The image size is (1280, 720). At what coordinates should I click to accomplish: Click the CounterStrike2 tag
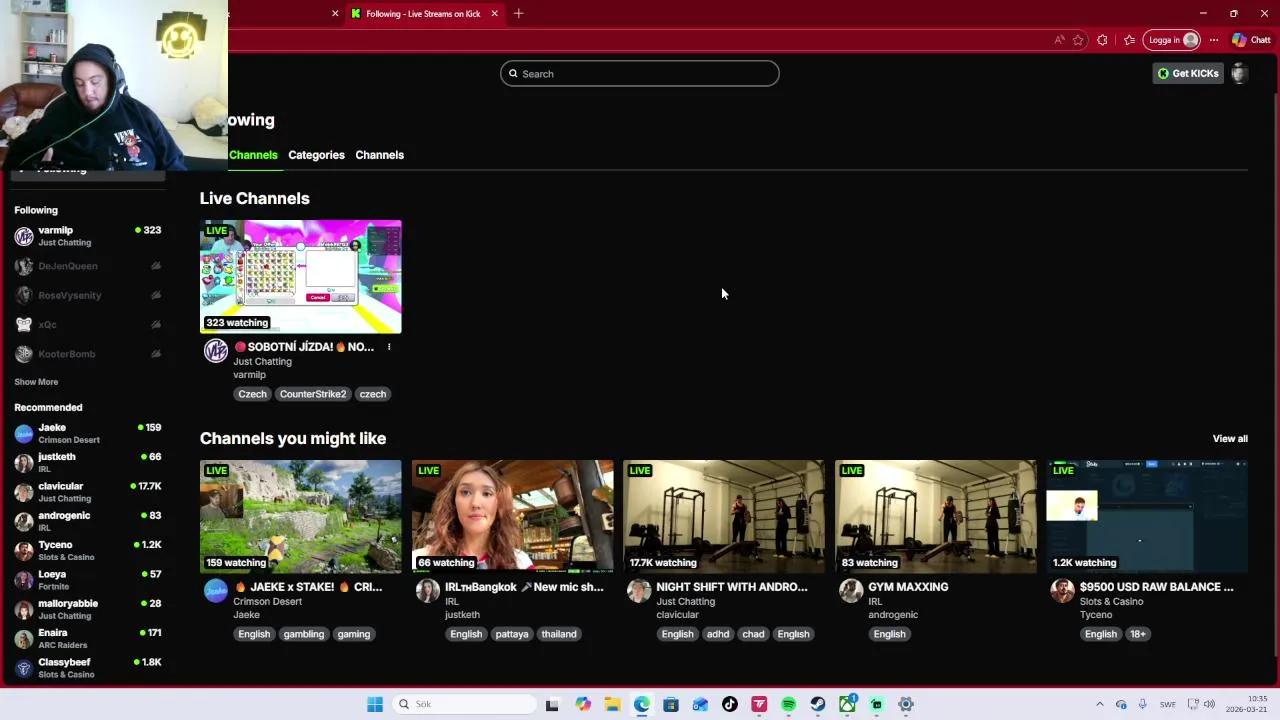click(313, 394)
